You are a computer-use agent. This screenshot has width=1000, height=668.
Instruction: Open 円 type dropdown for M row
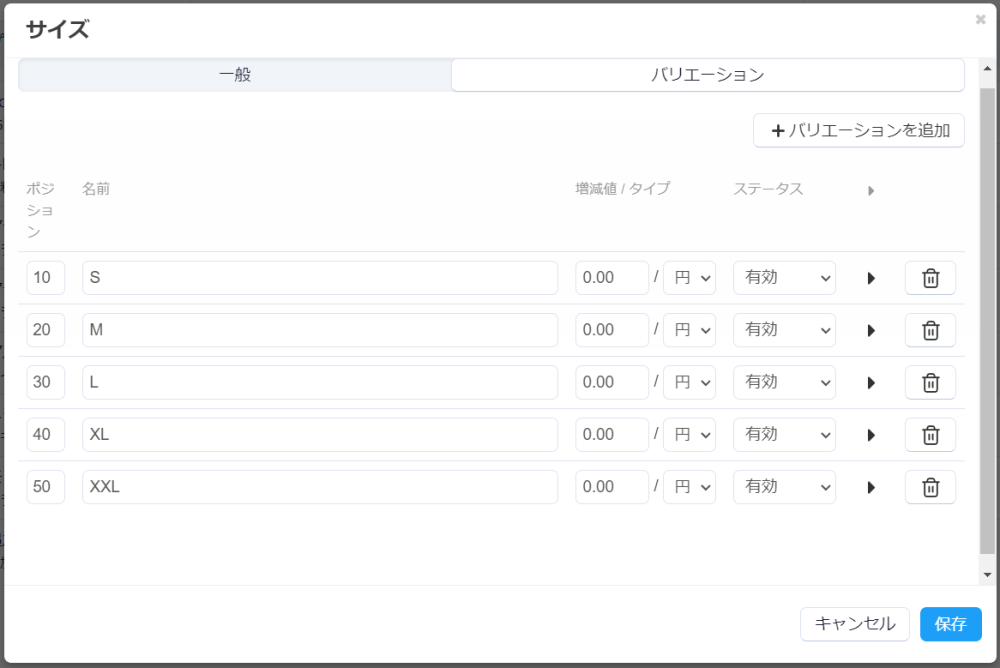689,330
